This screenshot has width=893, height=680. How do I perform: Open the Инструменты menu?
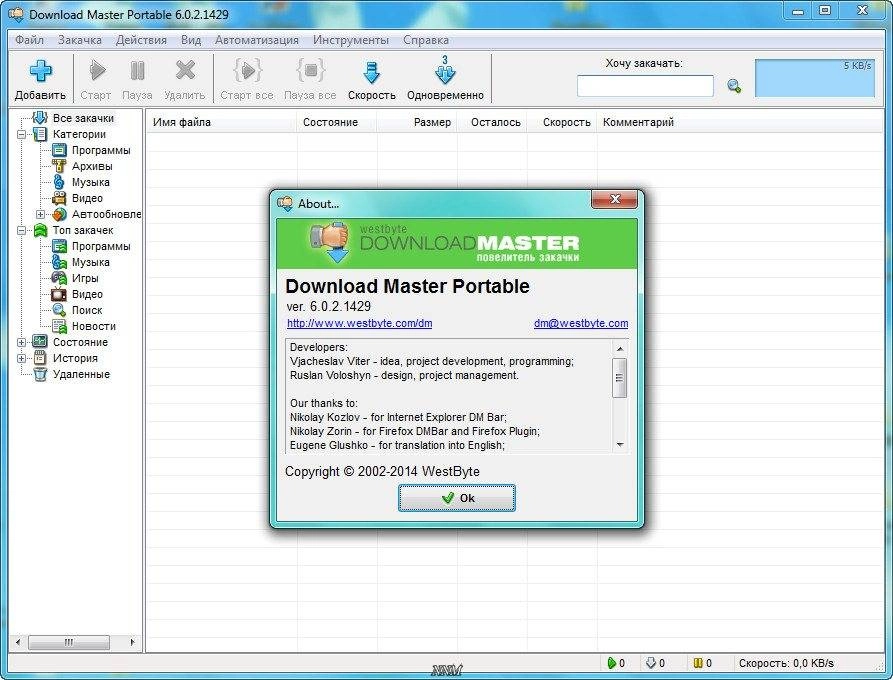click(351, 40)
